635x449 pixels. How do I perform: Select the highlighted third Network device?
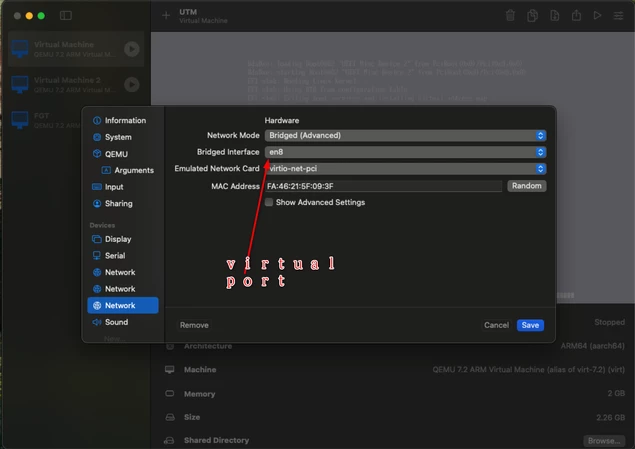(x=123, y=305)
